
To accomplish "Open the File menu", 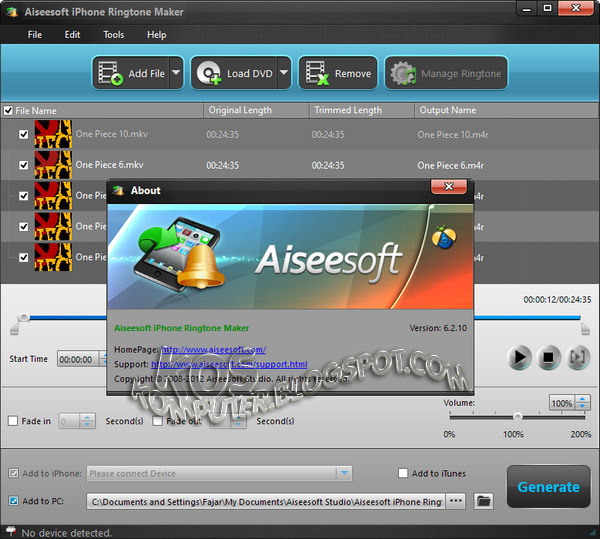I will click(35, 35).
